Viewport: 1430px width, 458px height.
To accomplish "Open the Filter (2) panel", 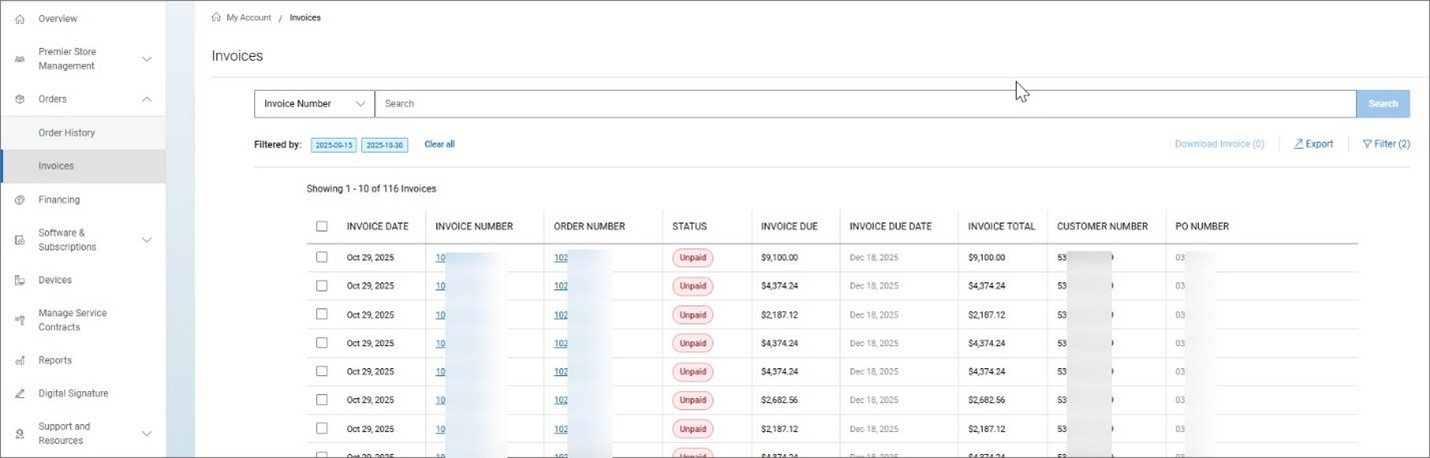I will tap(1386, 144).
